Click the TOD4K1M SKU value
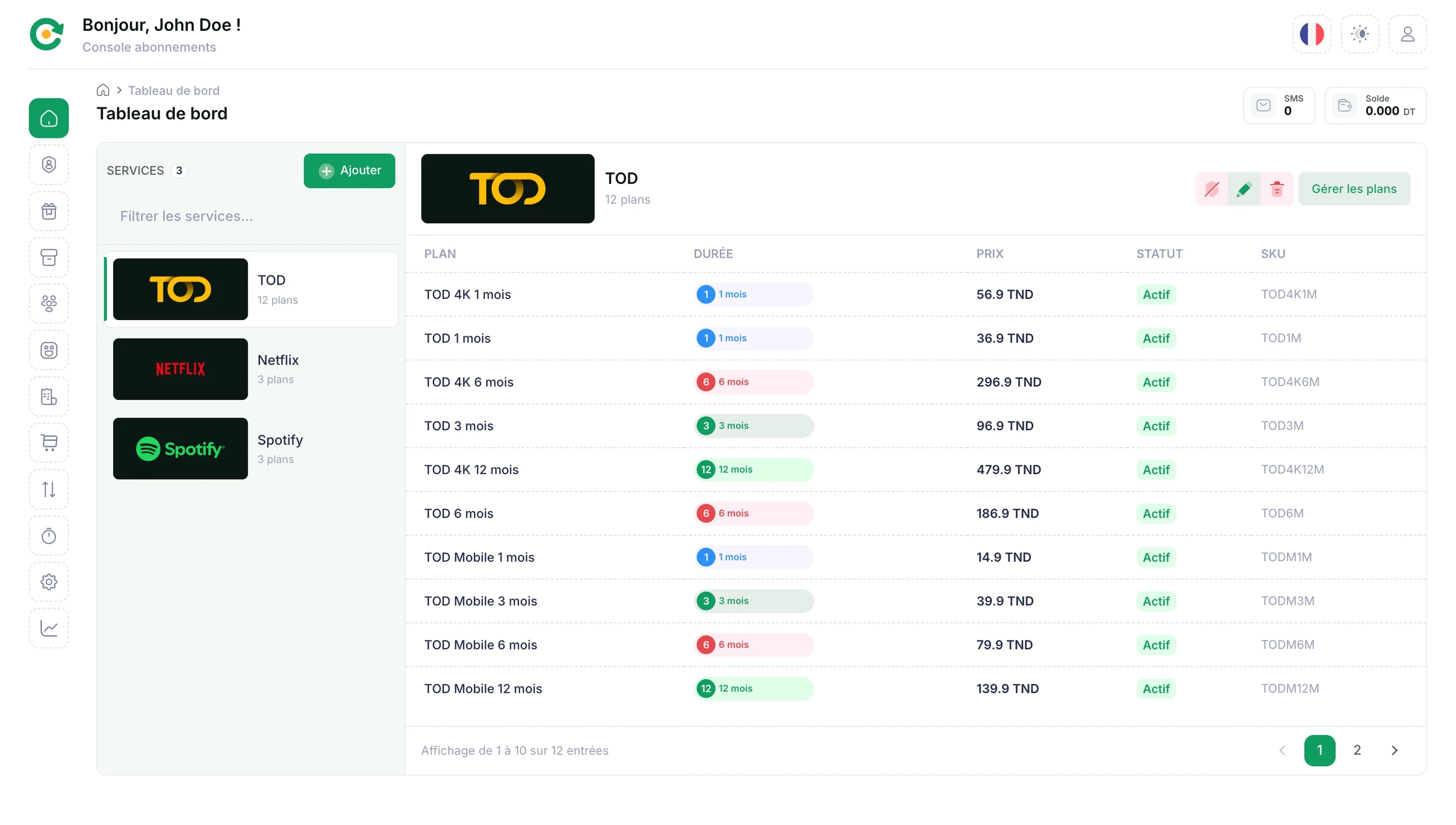 [x=1288, y=295]
